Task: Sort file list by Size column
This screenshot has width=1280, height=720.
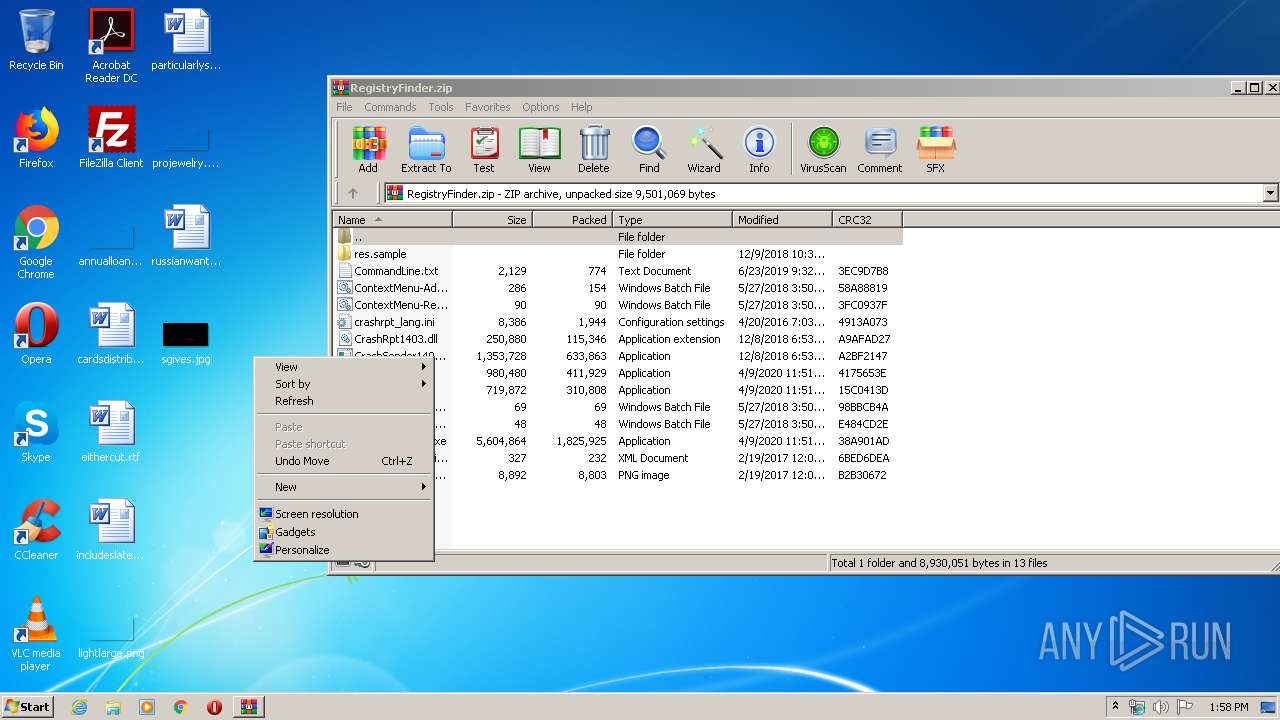Action: click(x=493, y=220)
